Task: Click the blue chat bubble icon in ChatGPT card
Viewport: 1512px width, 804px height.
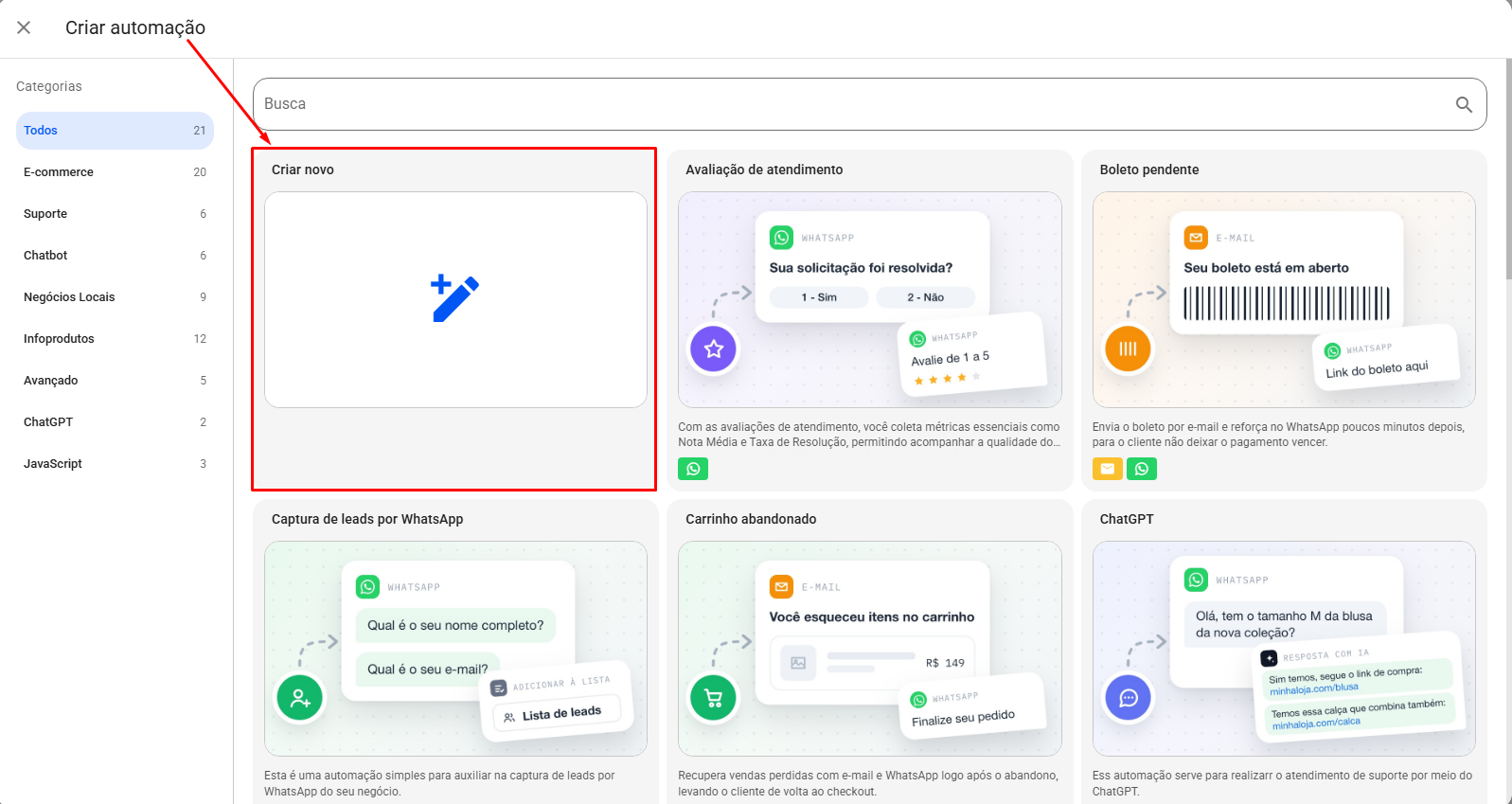Action: [1128, 698]
